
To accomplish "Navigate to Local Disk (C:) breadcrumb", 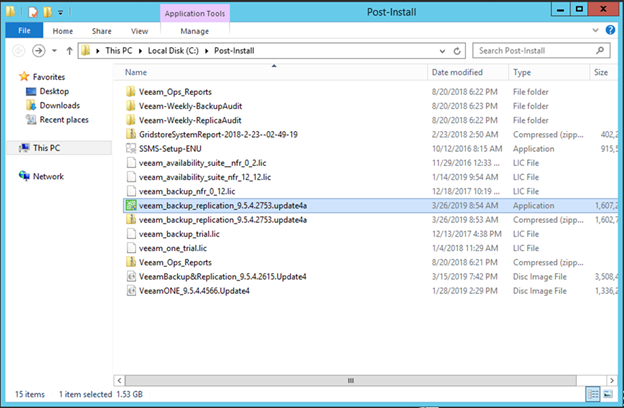I will pyautogui.click(x=173, y=51).
